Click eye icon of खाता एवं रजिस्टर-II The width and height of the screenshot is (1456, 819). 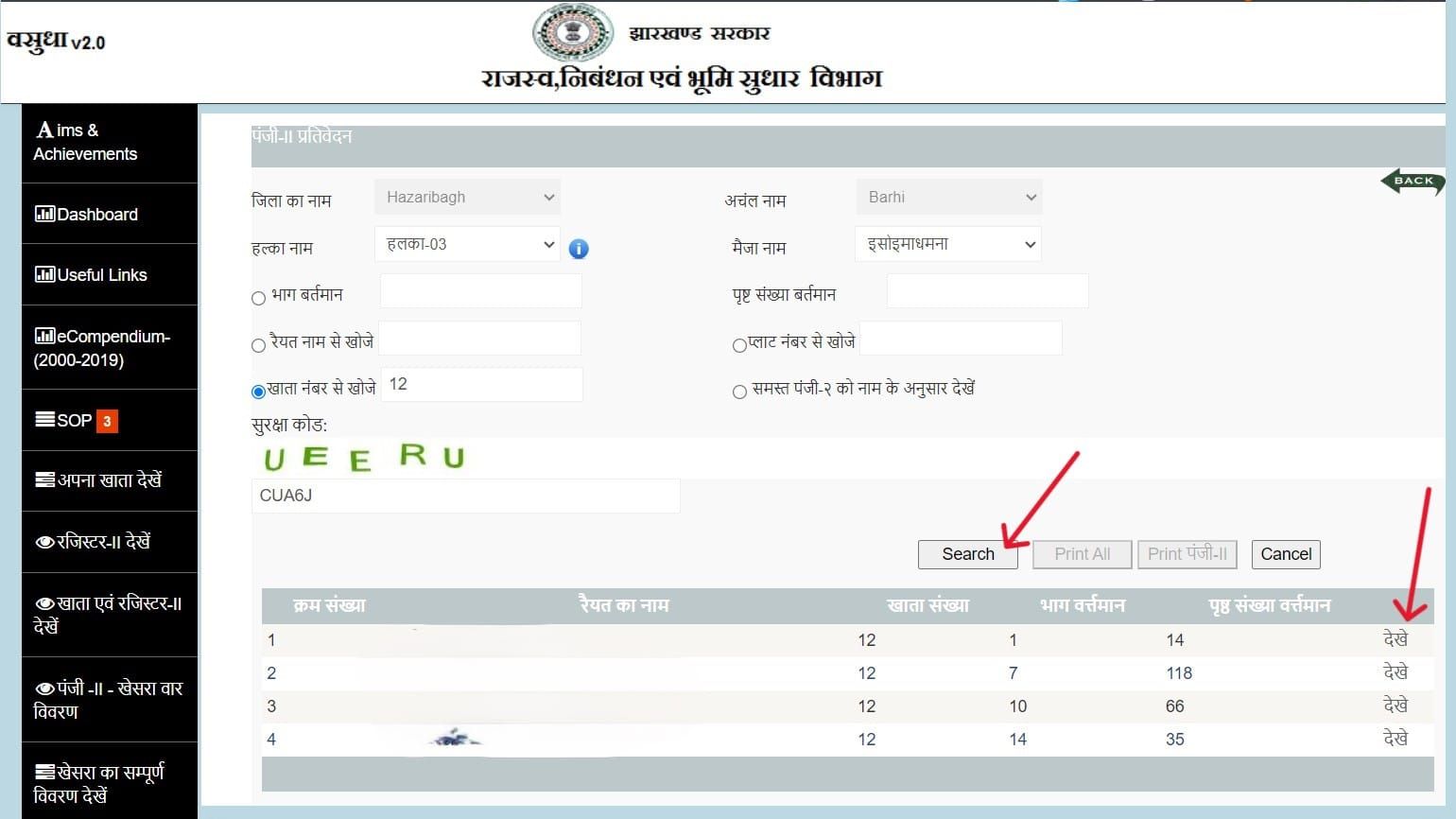tap(44, 603)
